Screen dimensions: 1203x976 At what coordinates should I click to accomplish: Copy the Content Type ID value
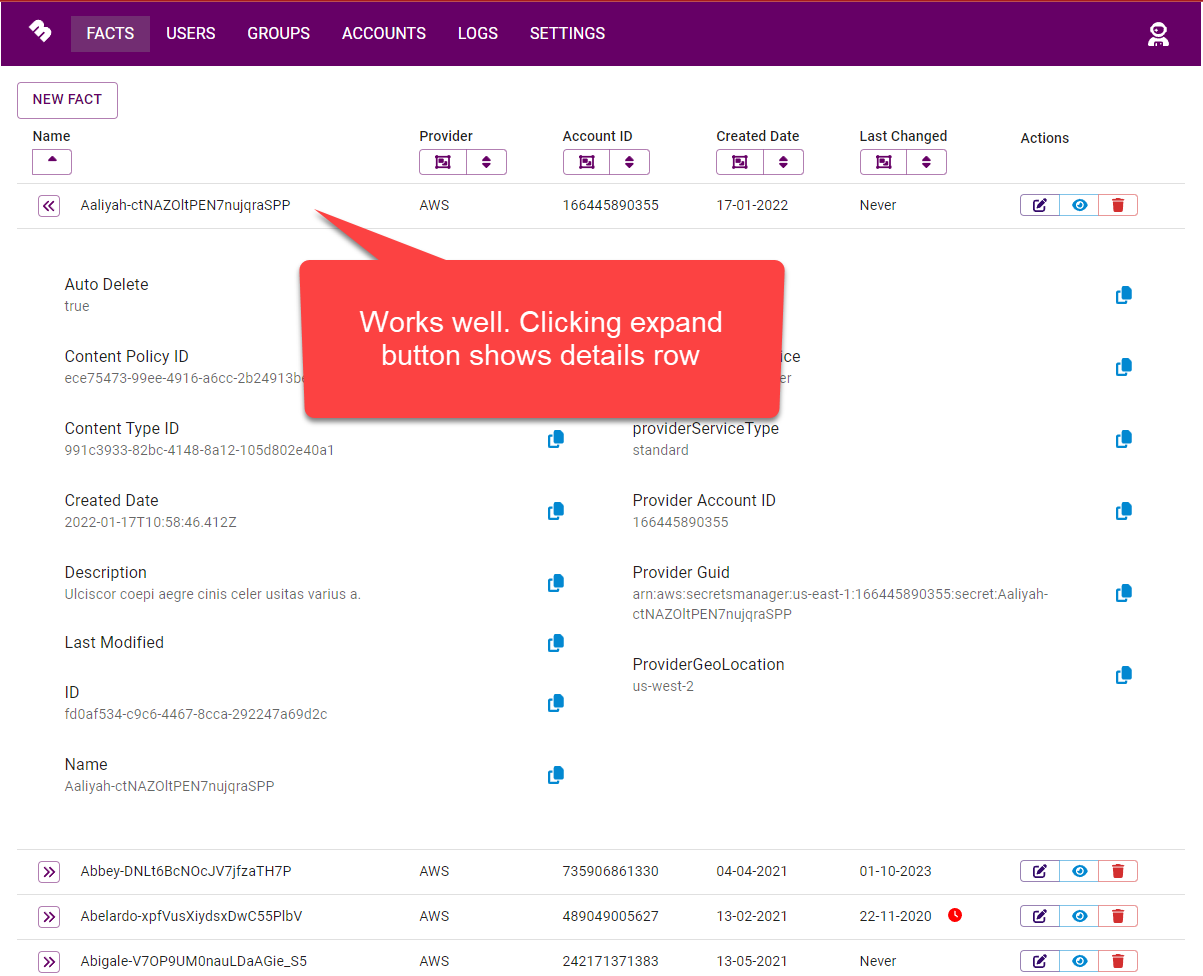tap(556, 439)
